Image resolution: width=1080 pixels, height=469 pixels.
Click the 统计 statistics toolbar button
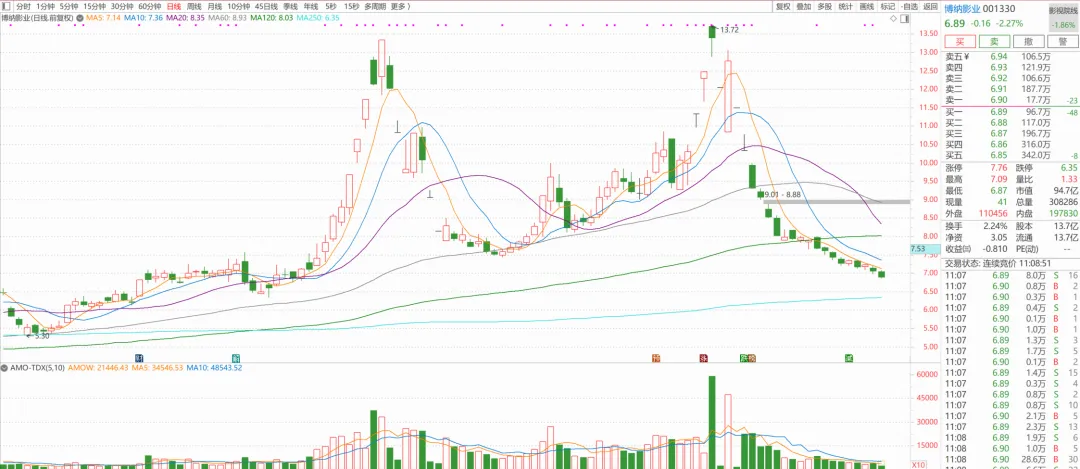[x=846, y=6]
